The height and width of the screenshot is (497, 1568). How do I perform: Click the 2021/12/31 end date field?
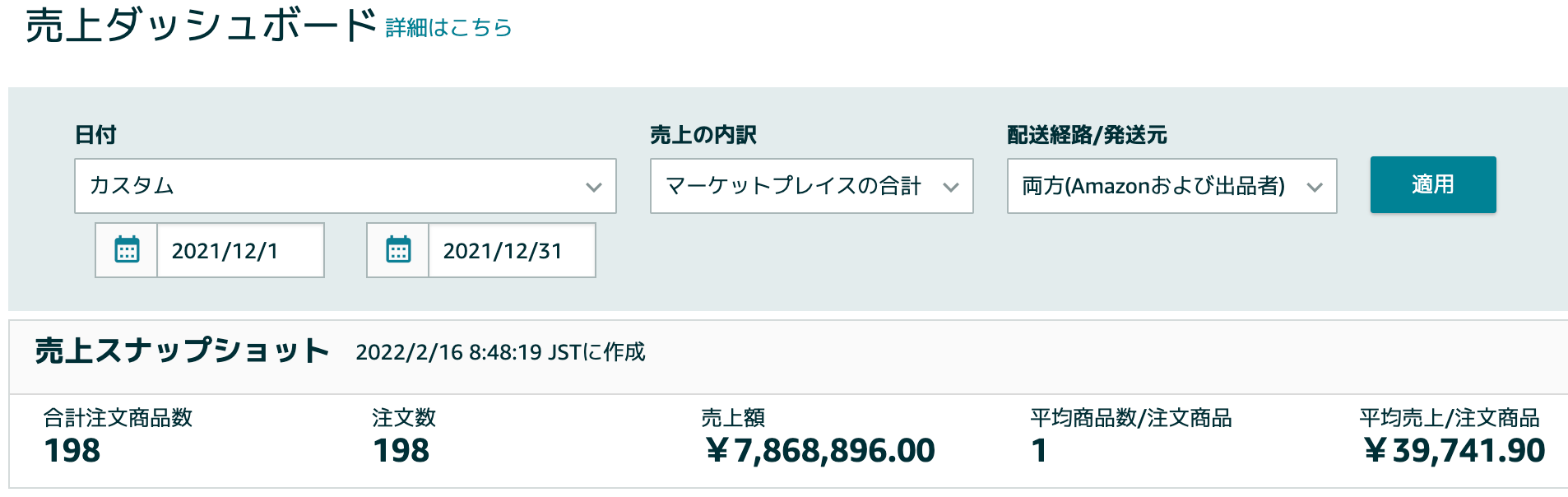click(512, 250)
